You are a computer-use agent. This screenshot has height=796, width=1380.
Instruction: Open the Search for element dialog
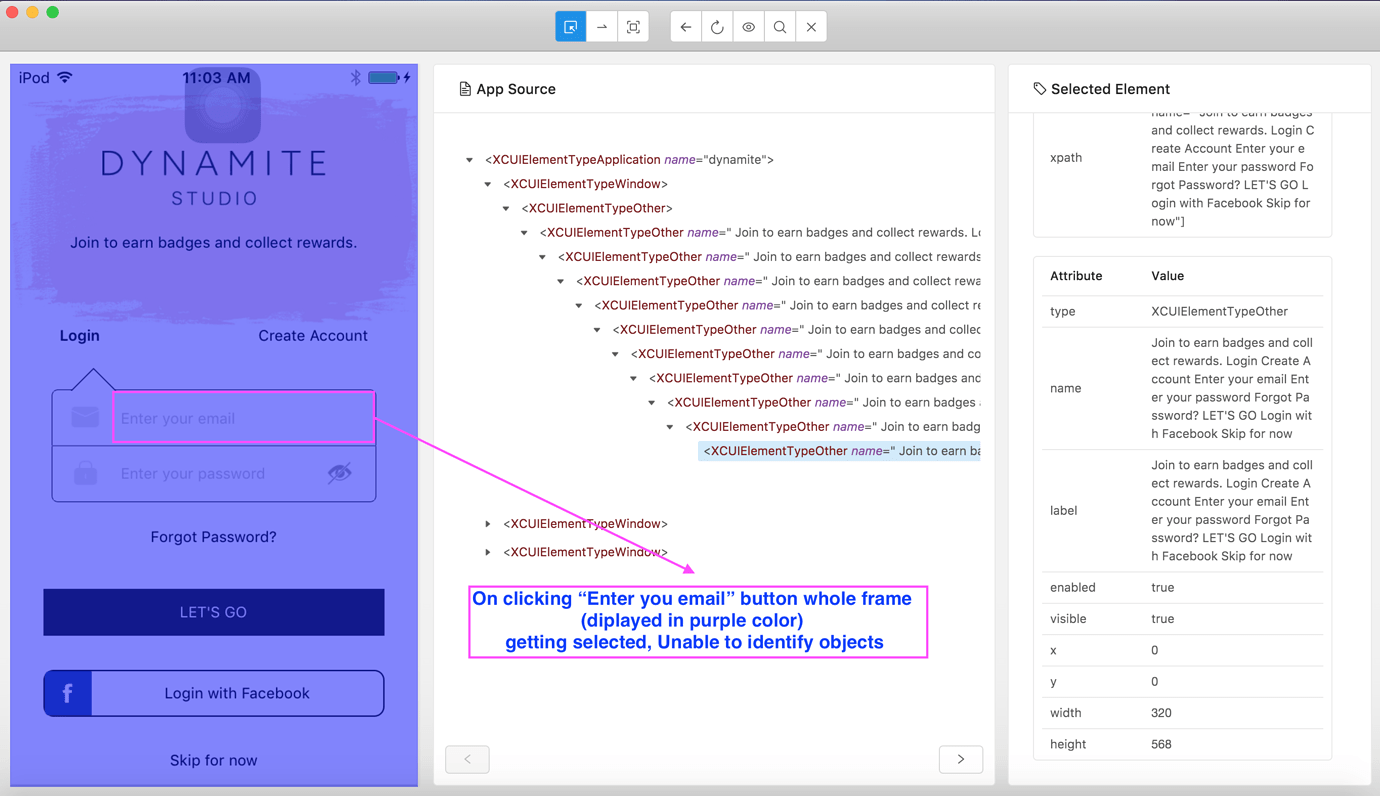[x=779, y=26]
